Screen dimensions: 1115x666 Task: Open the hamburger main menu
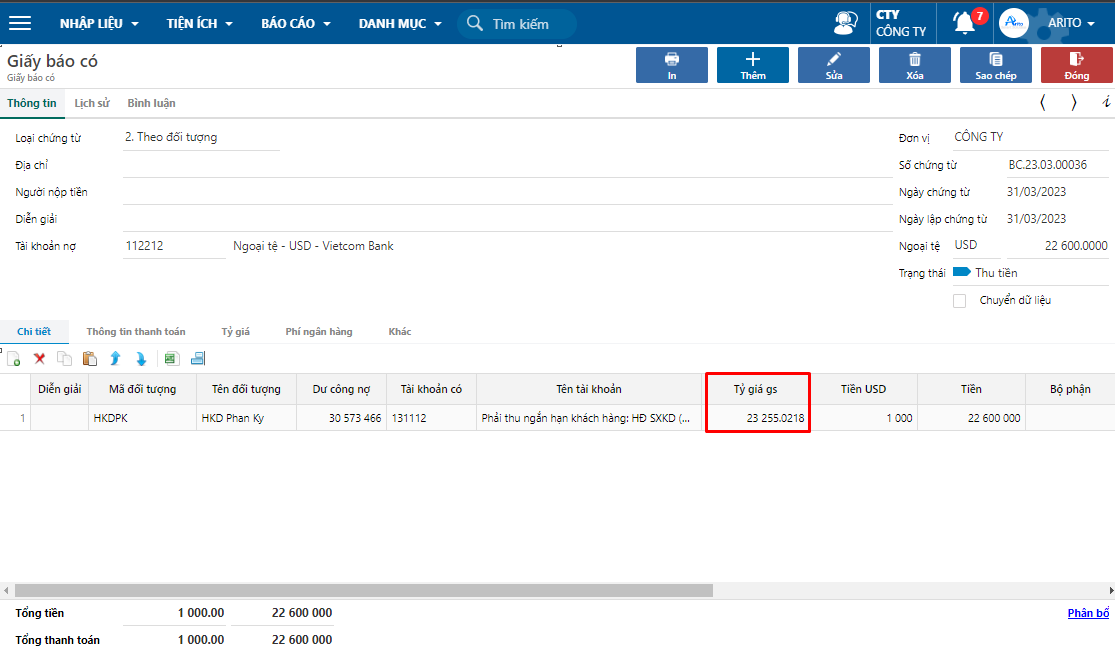20,23
